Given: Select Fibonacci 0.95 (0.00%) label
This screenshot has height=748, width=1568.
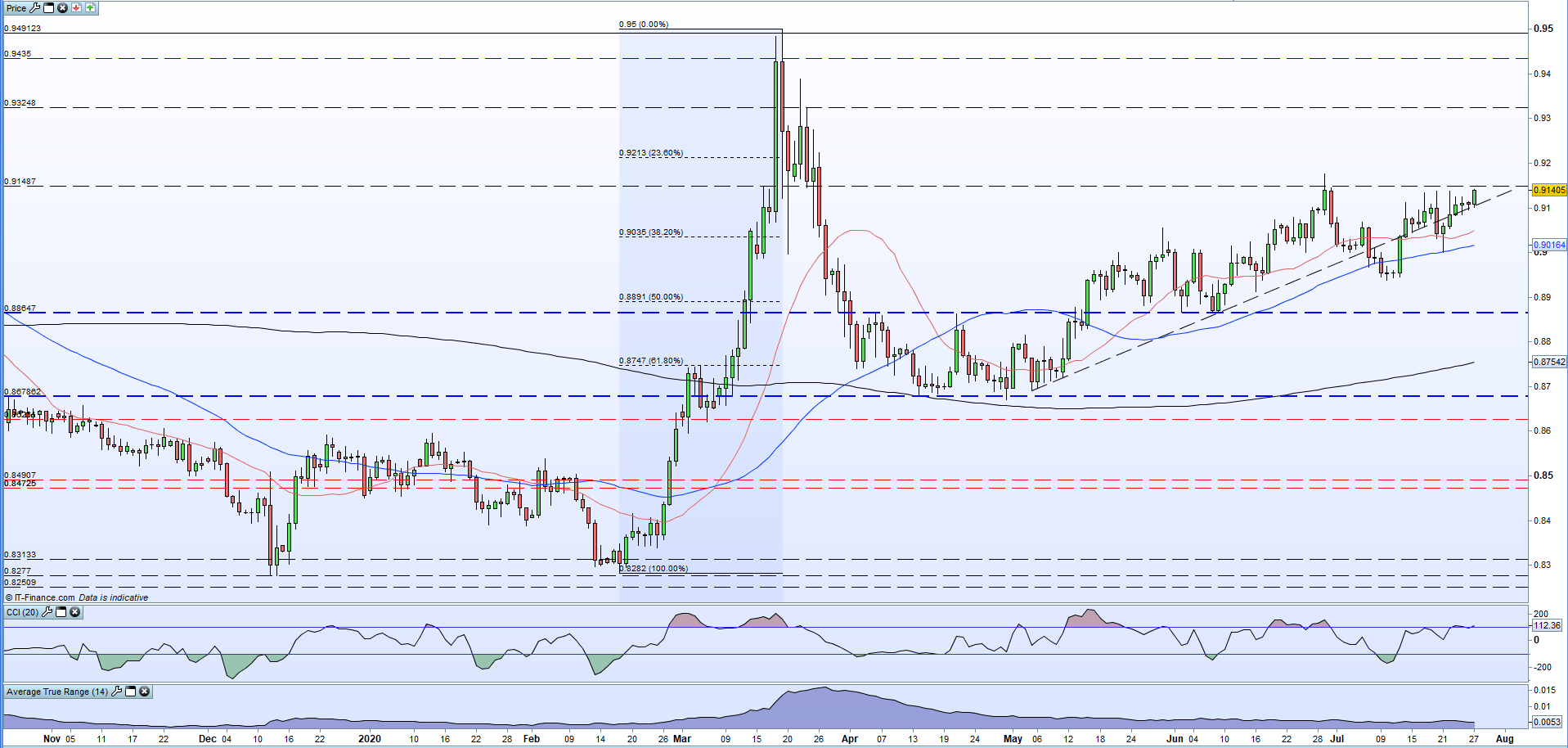Looking at the screenshot, I should click(644, 25).
